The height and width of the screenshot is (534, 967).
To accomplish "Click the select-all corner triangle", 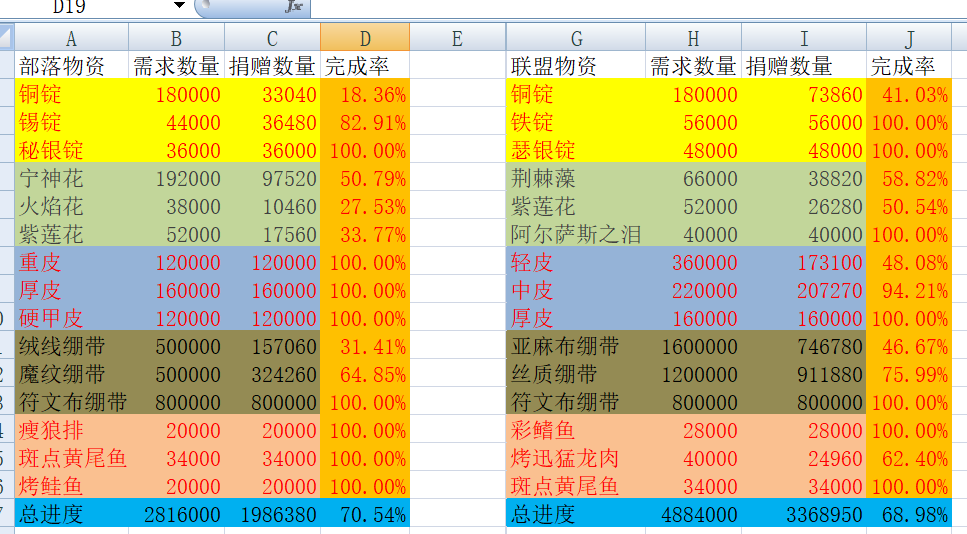I will coord(6,38).
